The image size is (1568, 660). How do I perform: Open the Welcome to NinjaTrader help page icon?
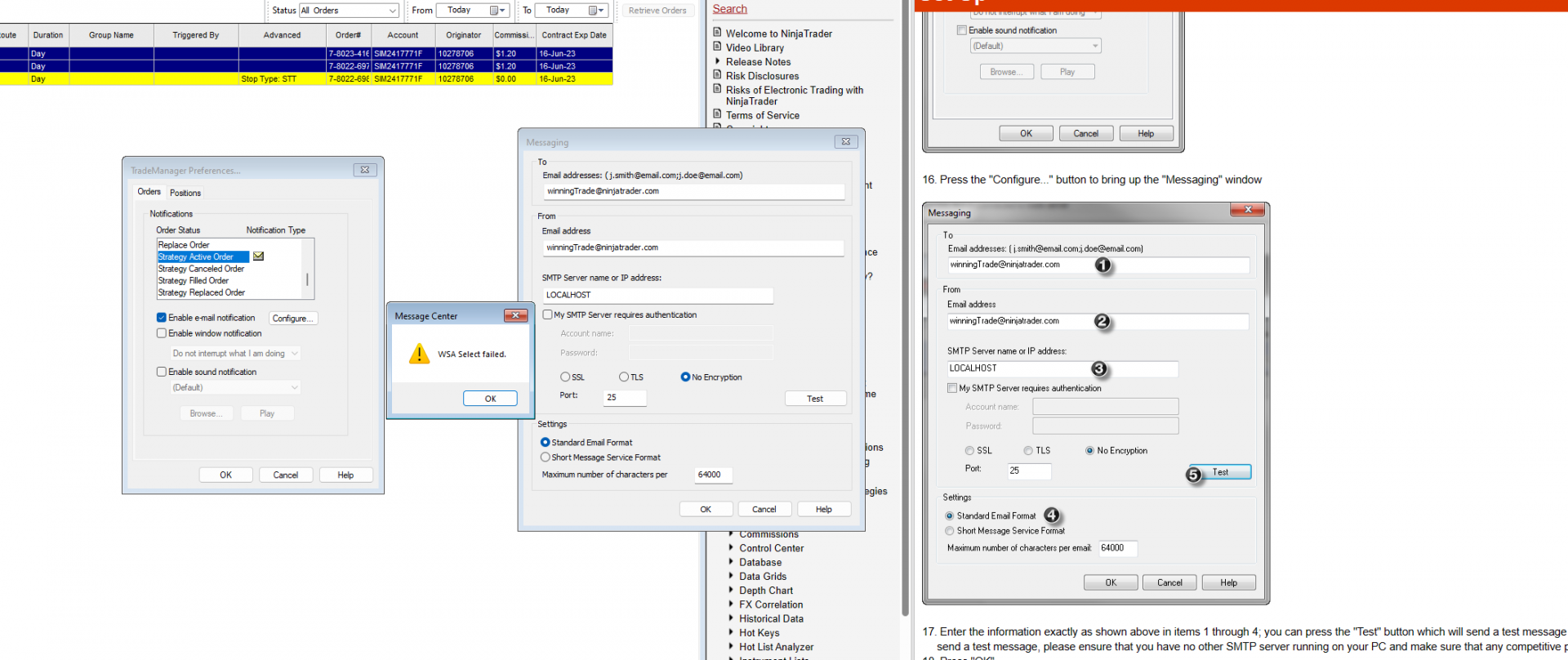[x=717, y=33]
